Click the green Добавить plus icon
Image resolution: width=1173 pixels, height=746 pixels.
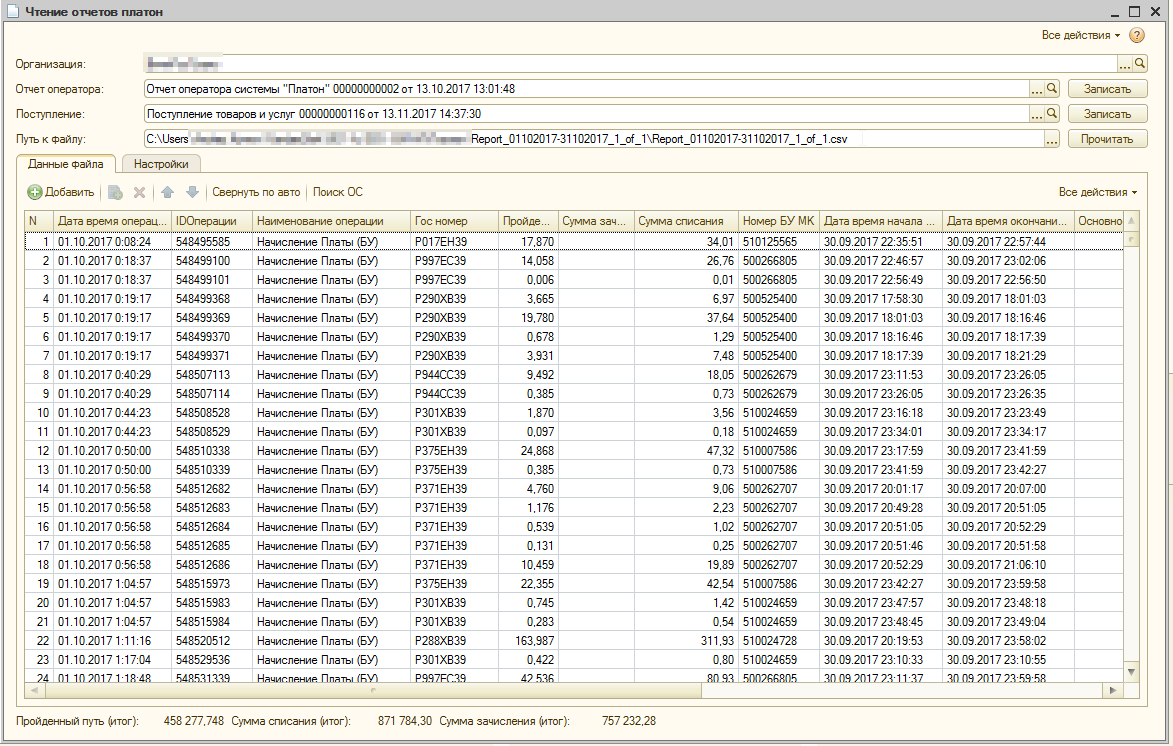pyautogui.click(x=34, y=192)
